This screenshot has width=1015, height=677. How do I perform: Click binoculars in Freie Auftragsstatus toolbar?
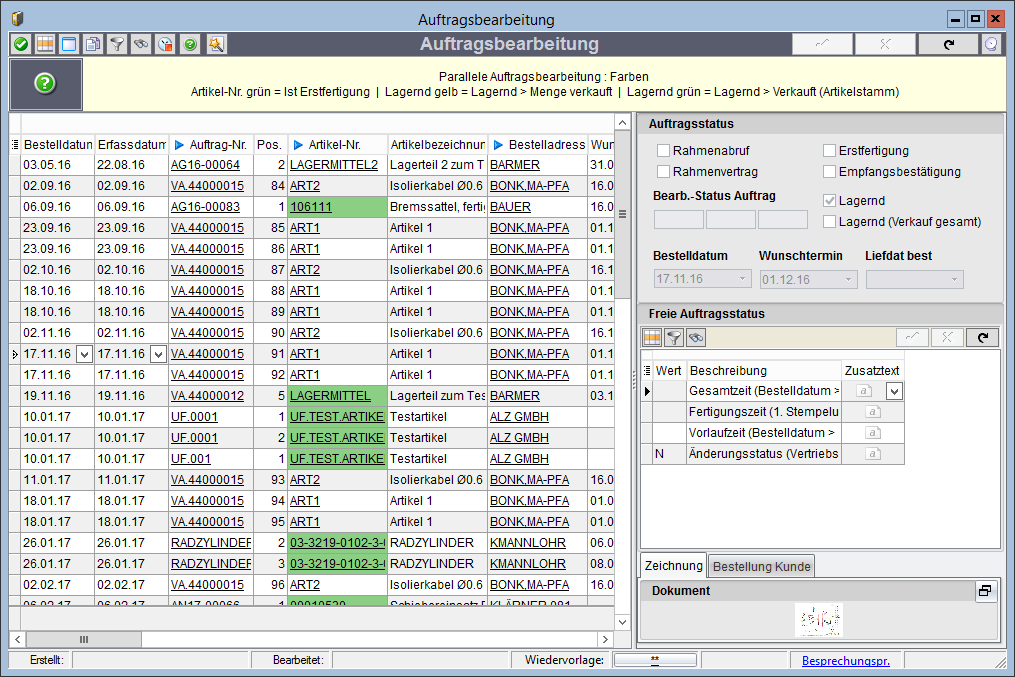(x=696, y=337)
